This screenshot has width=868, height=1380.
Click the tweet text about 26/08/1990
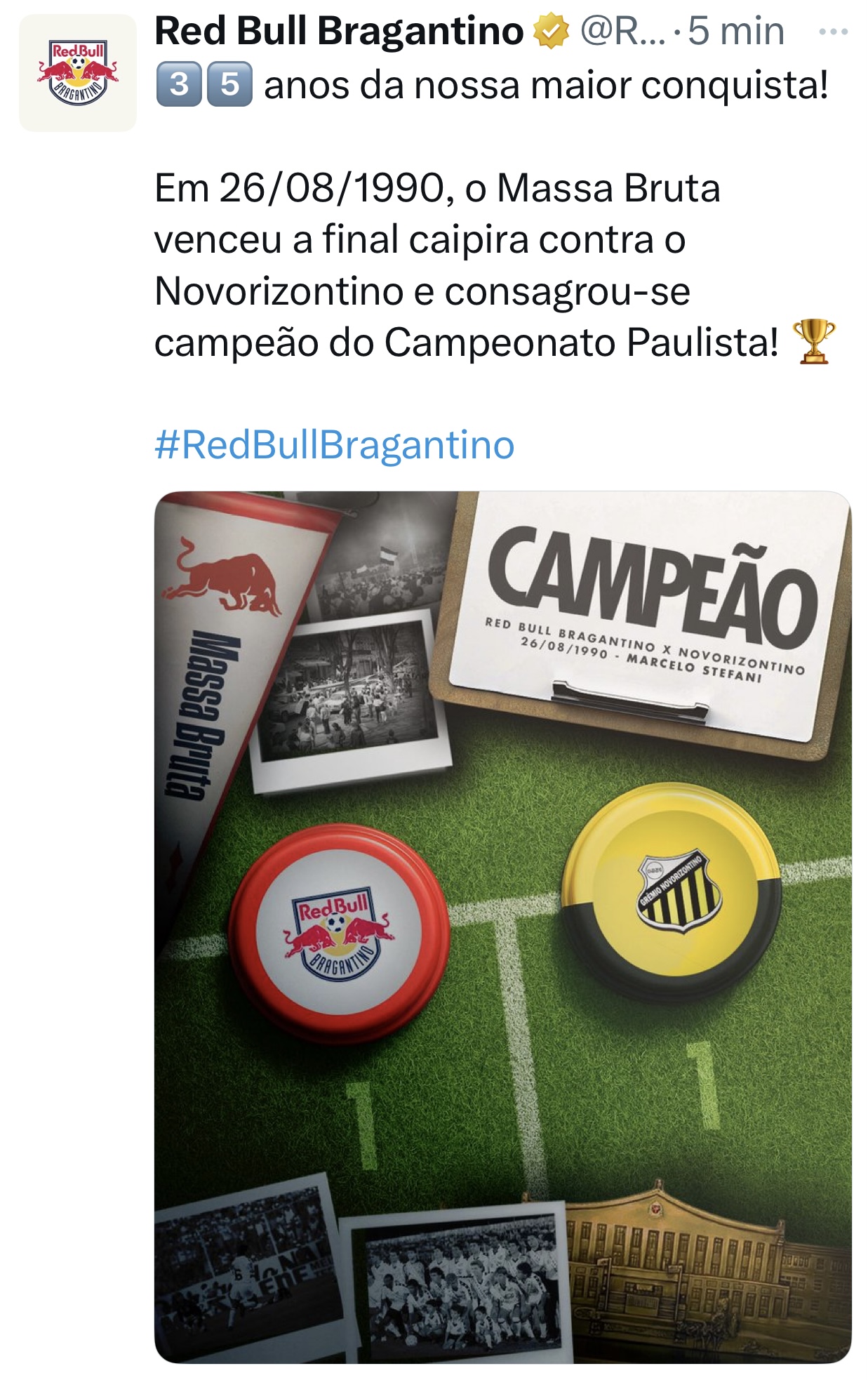click(467, 266)
